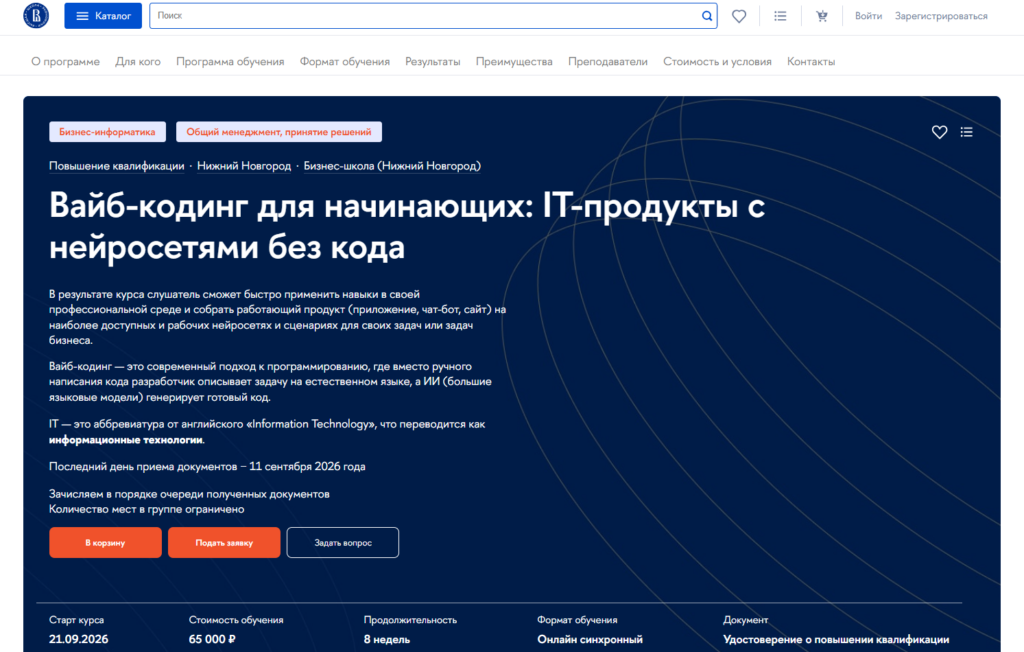Go to Программа обучения section

230,61
